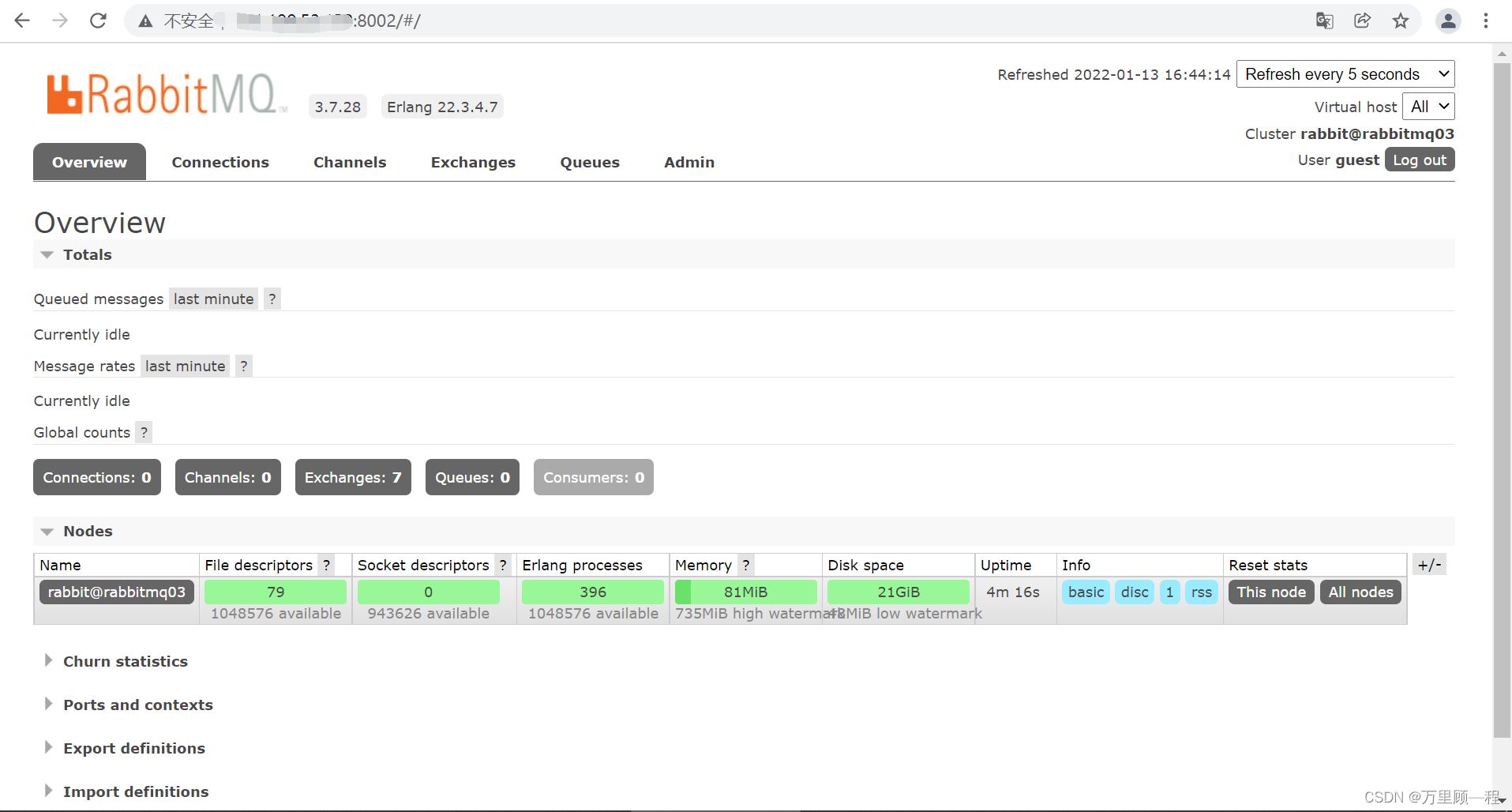Click the 396 Erlang processes bar
The height and width of the screenshot is (812, 1512).
click(593, 592)
